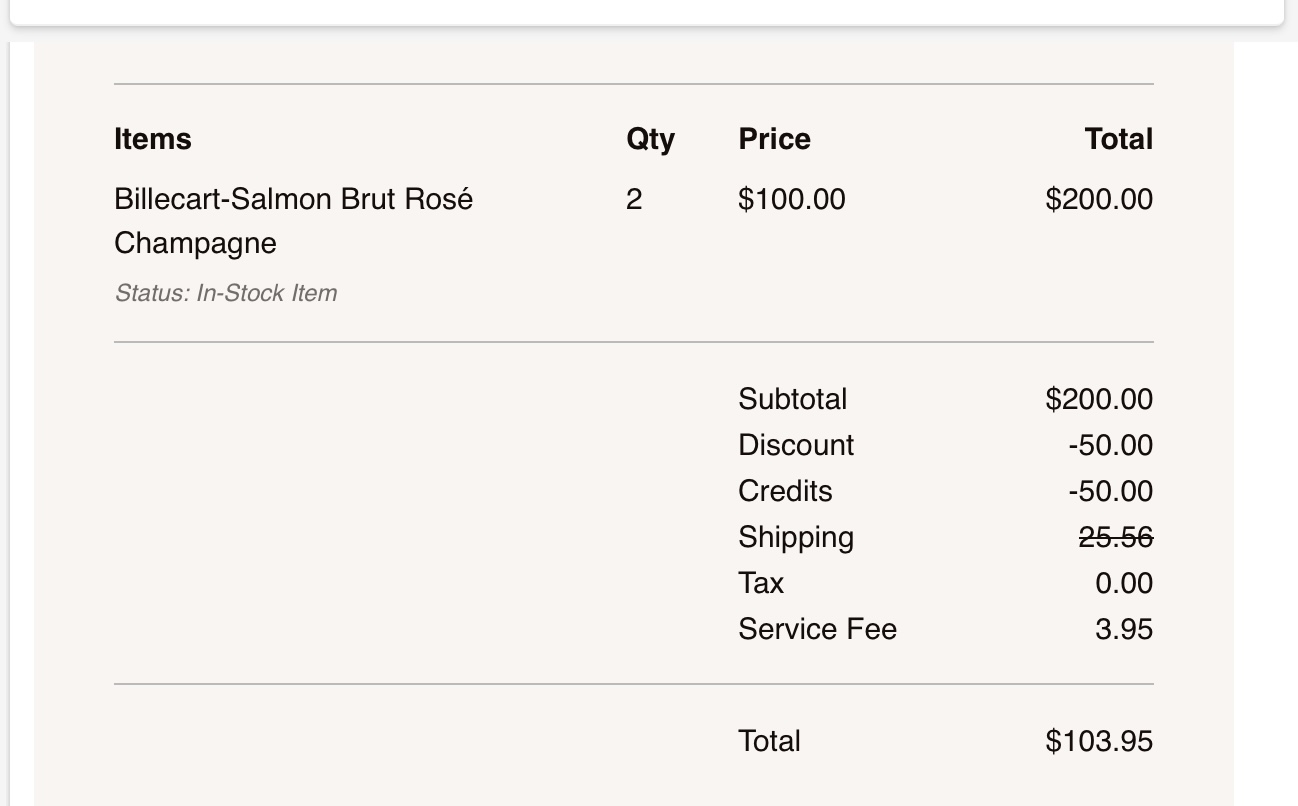Click the Credits label
This screenshot has width=1298, height=806.
pos(785,491)
